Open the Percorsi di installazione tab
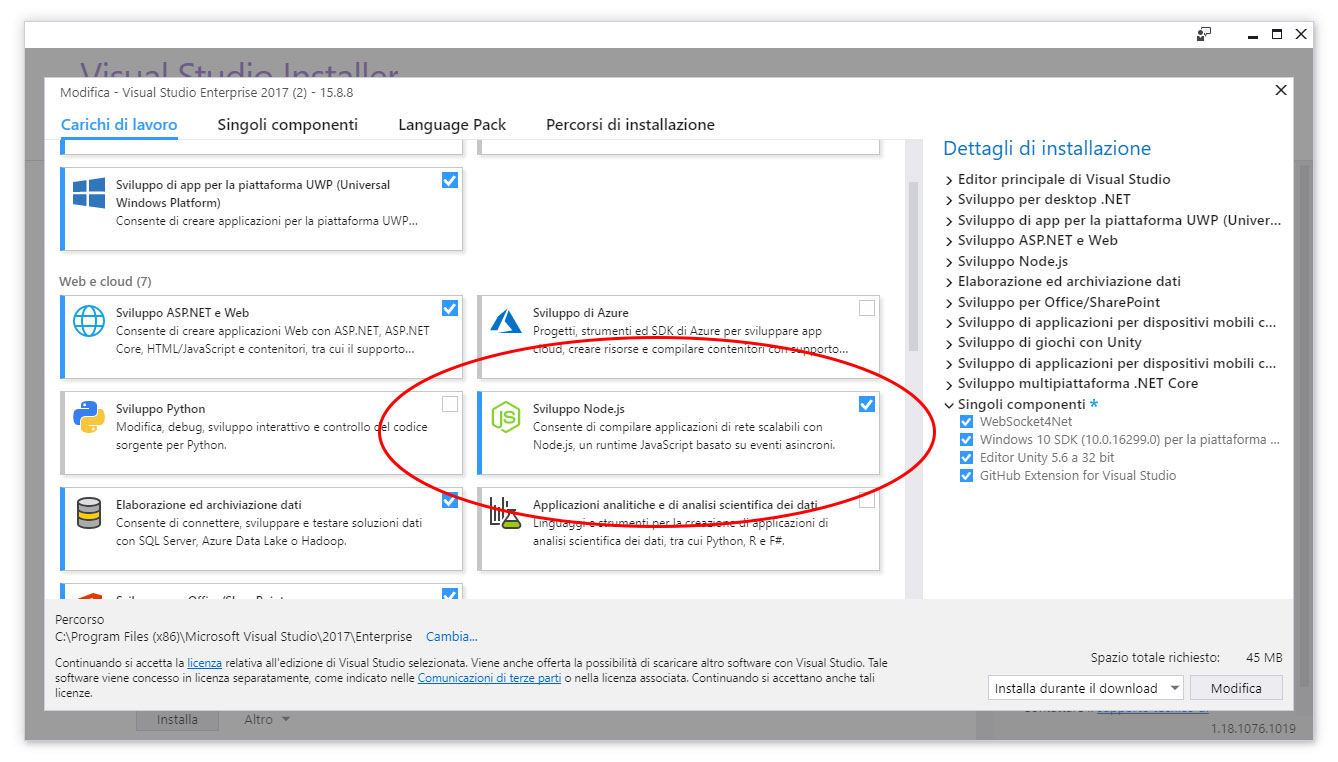This screenshot has height=762, width=1338. tap(630, 125)
